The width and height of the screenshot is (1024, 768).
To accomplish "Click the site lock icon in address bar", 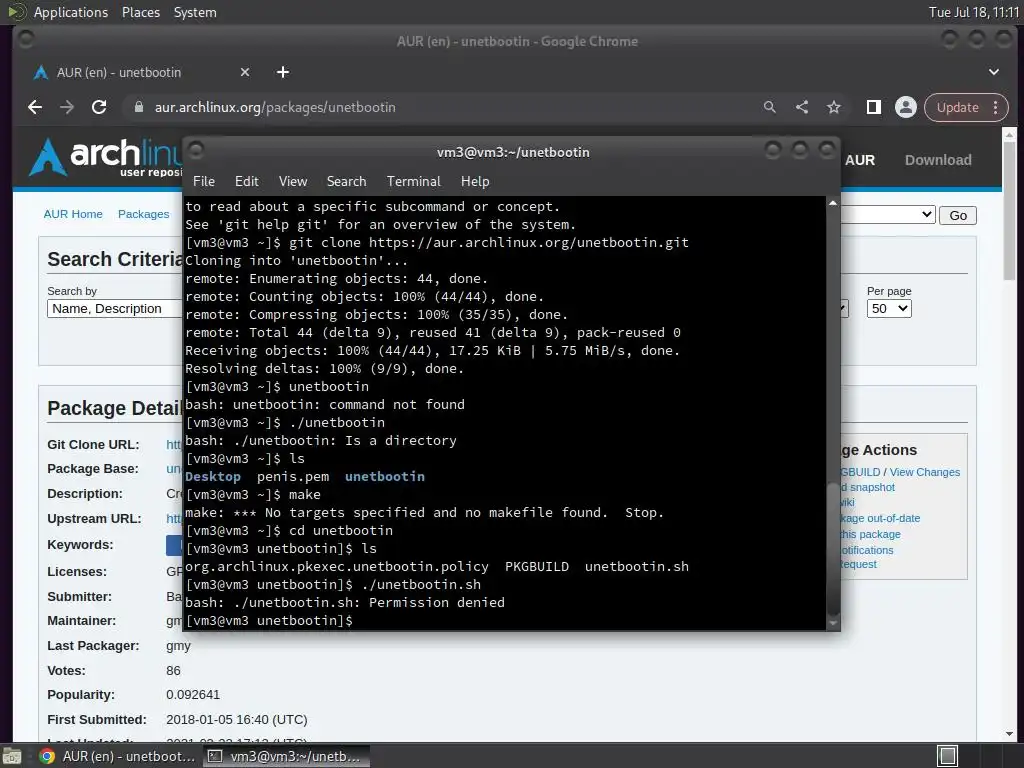I will tap(138, 107).
